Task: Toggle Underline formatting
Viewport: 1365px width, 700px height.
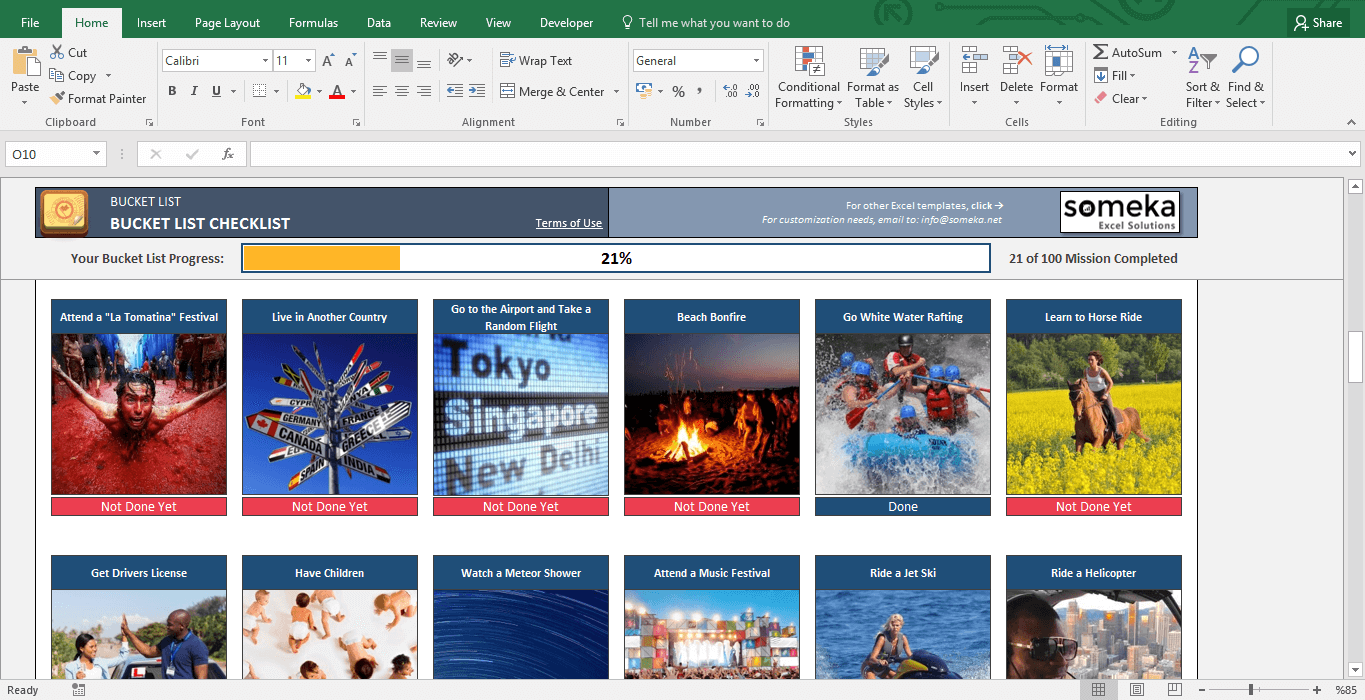Action: [216, 91]
